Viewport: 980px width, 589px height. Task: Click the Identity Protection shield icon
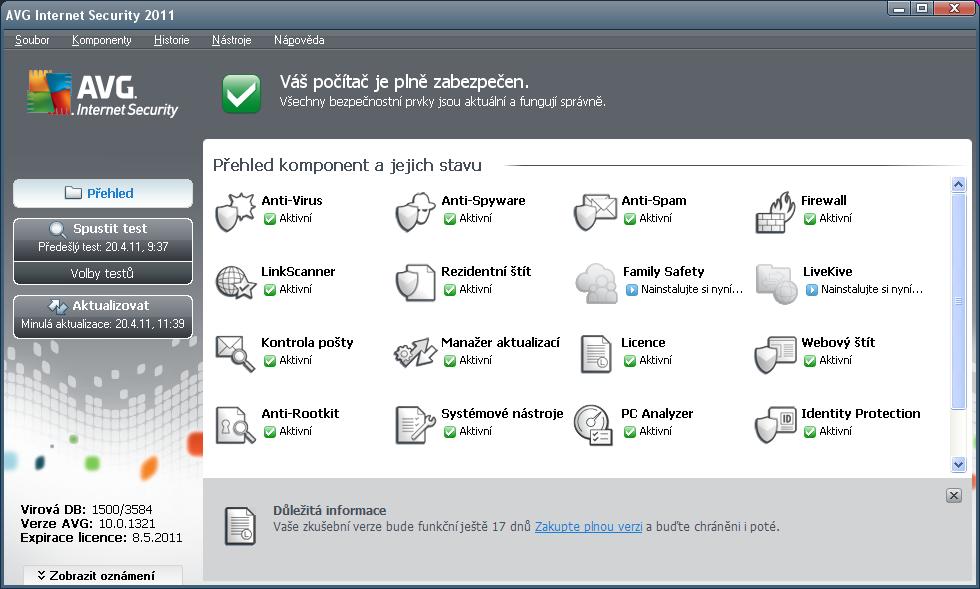775,424
